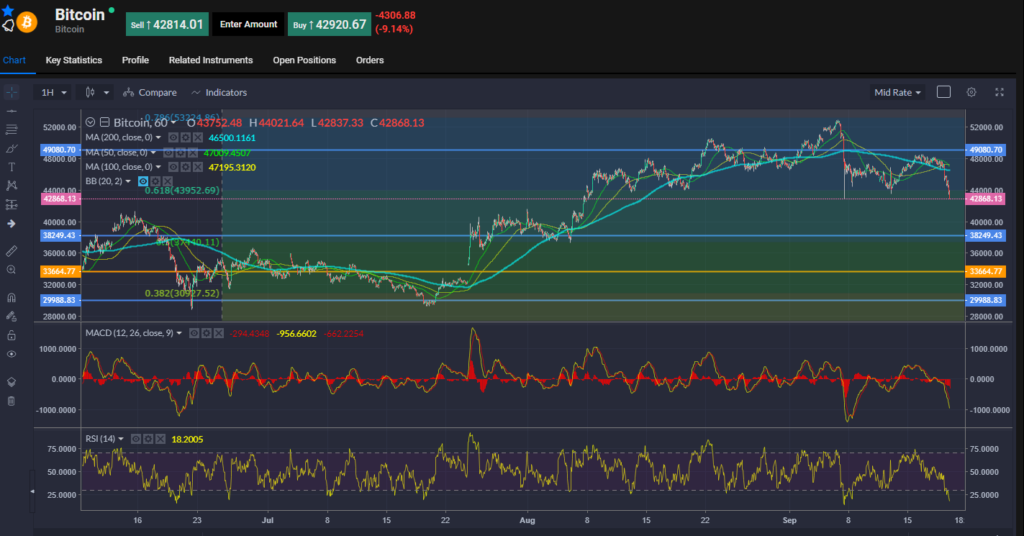1024x536 pixels.
Task: Open RSI (14) settings gear
Action: (148, 439)
